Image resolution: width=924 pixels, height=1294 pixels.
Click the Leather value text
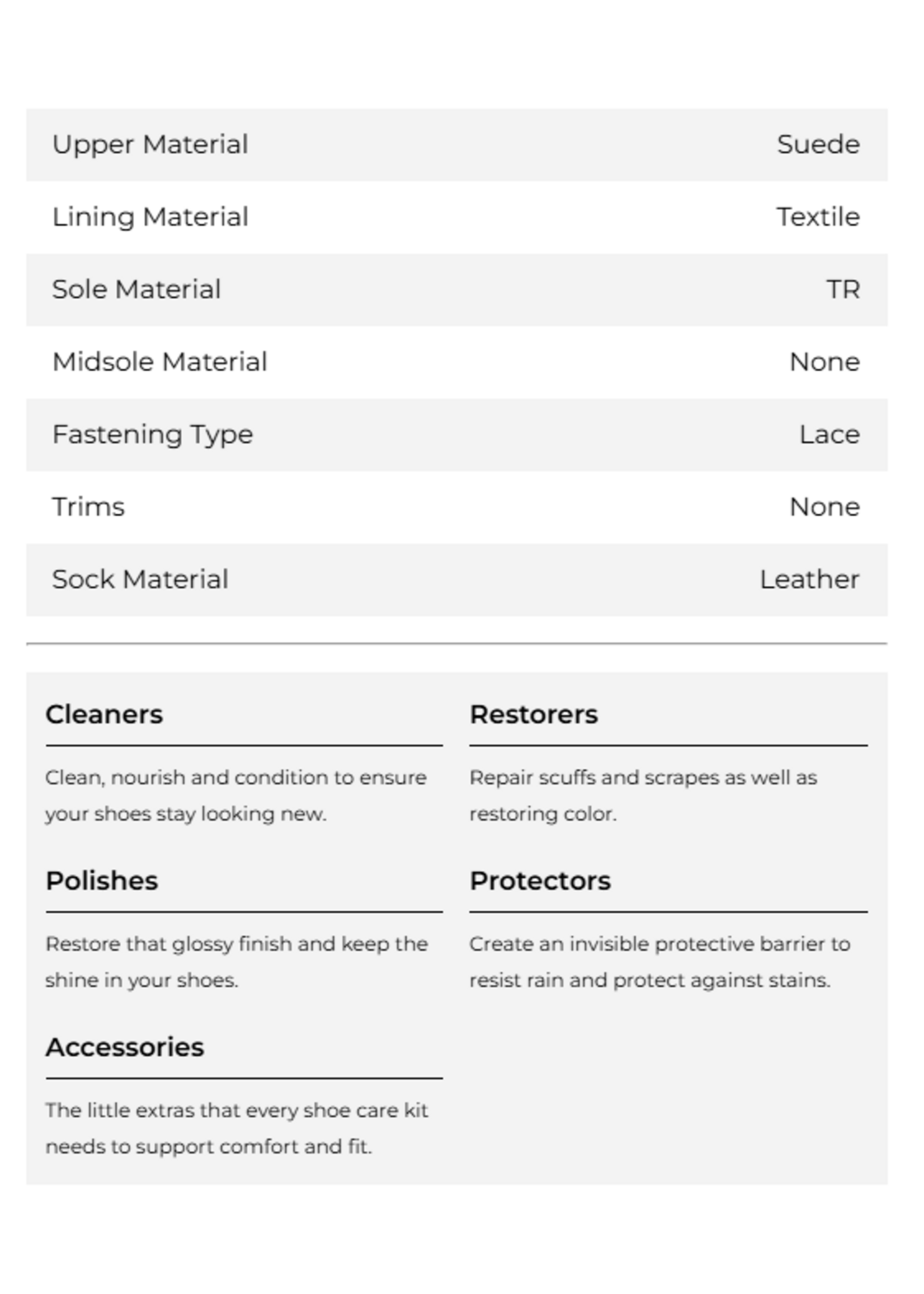(810, 580)
